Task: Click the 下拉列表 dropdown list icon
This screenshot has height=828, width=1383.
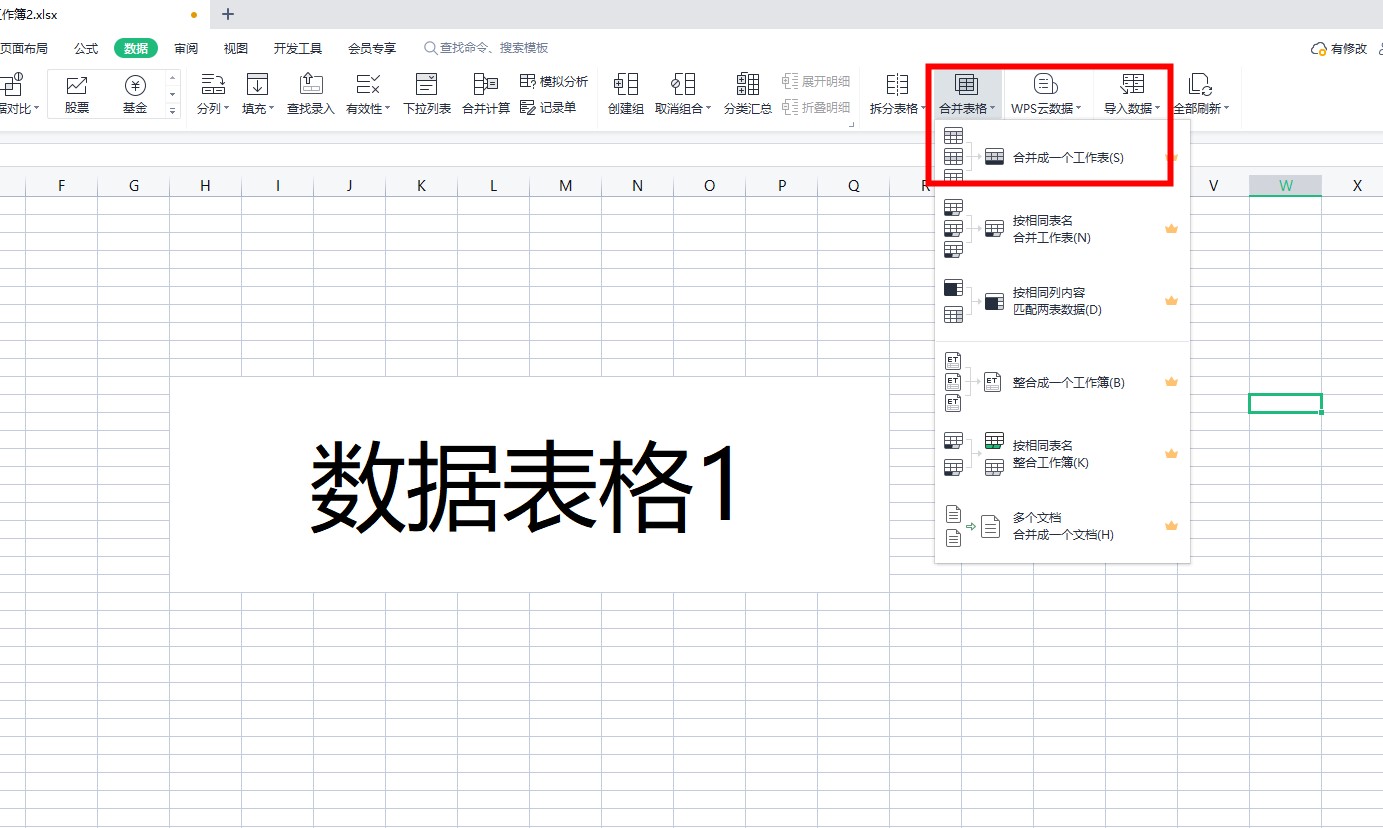Action: 427,94
